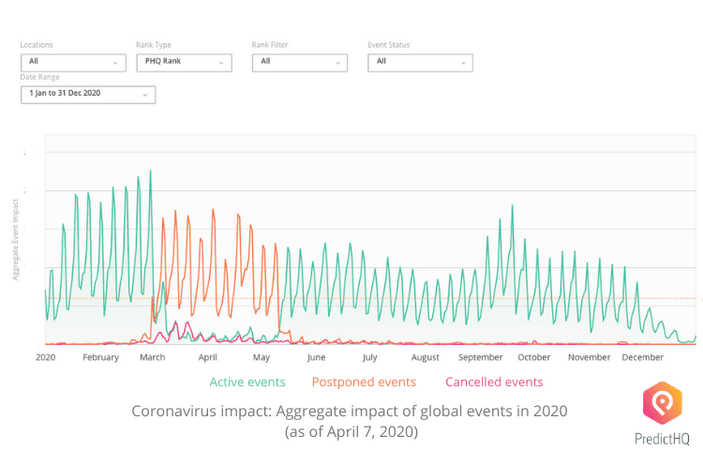Toggle the Active events legend series
Screen dimensions: 703x467
coord(248,382)
